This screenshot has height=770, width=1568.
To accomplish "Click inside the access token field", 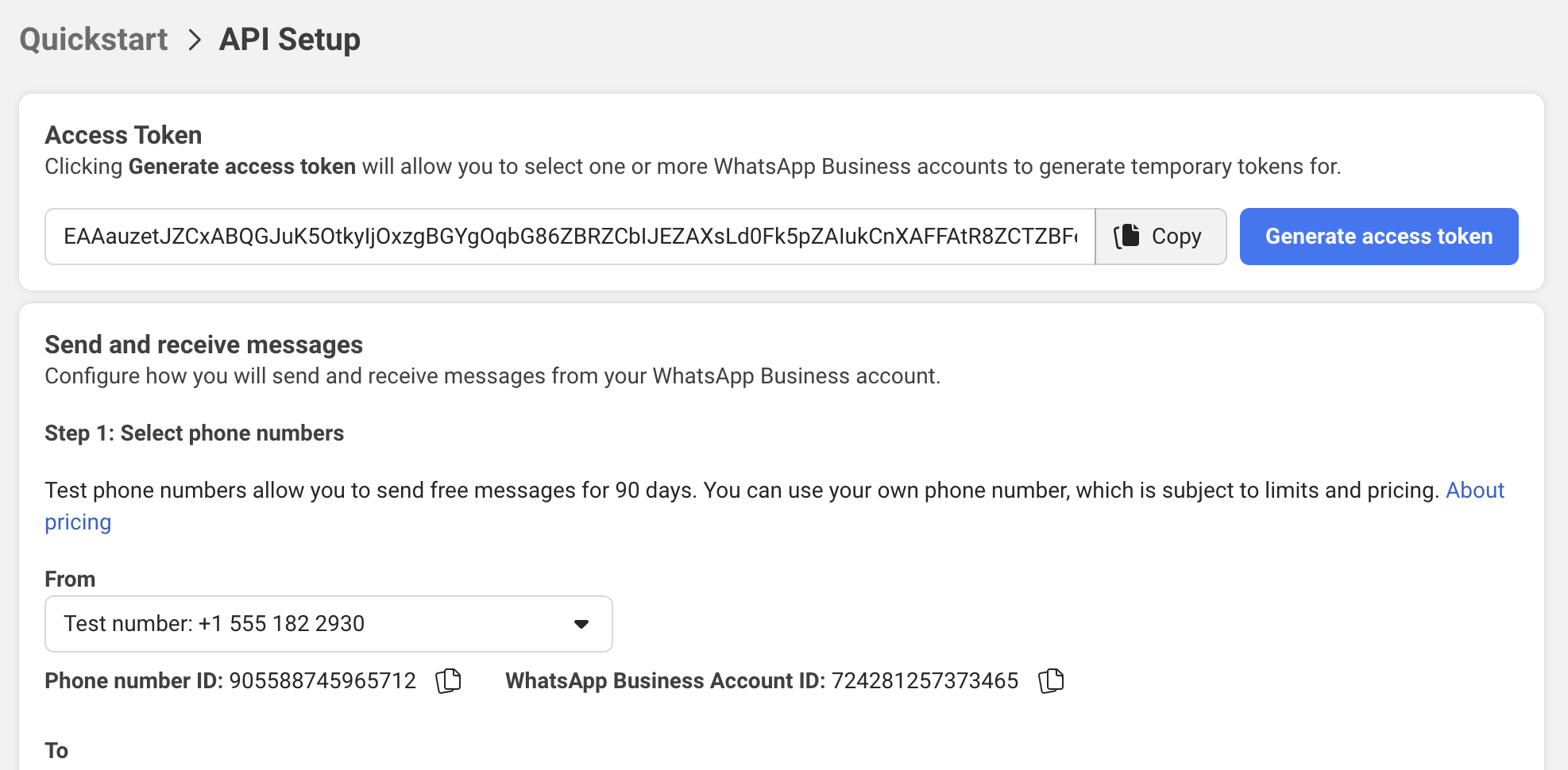I will [569, 237].
